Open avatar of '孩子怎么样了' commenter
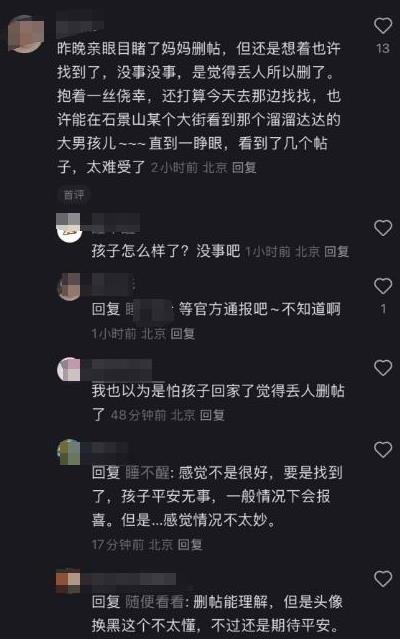 coord(69,228)
